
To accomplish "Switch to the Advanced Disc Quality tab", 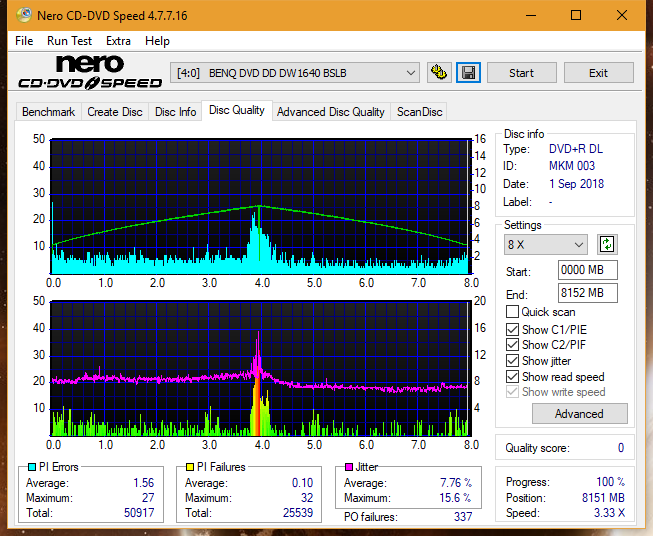I will point(331,112).
